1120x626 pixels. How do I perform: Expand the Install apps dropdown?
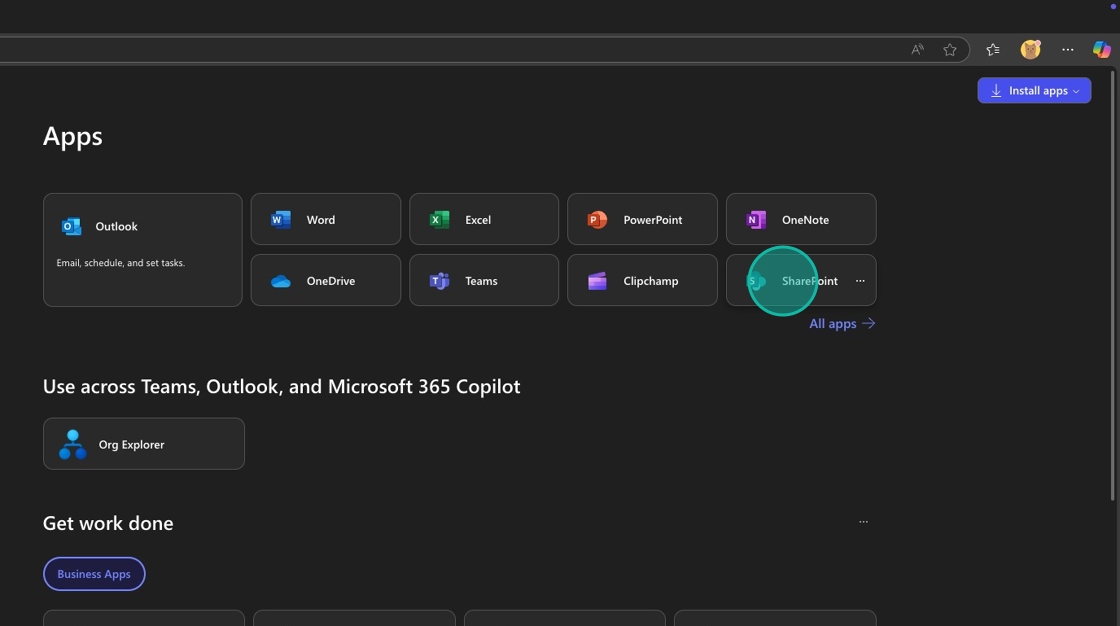pyautogui.click(x=1034, y=91)
